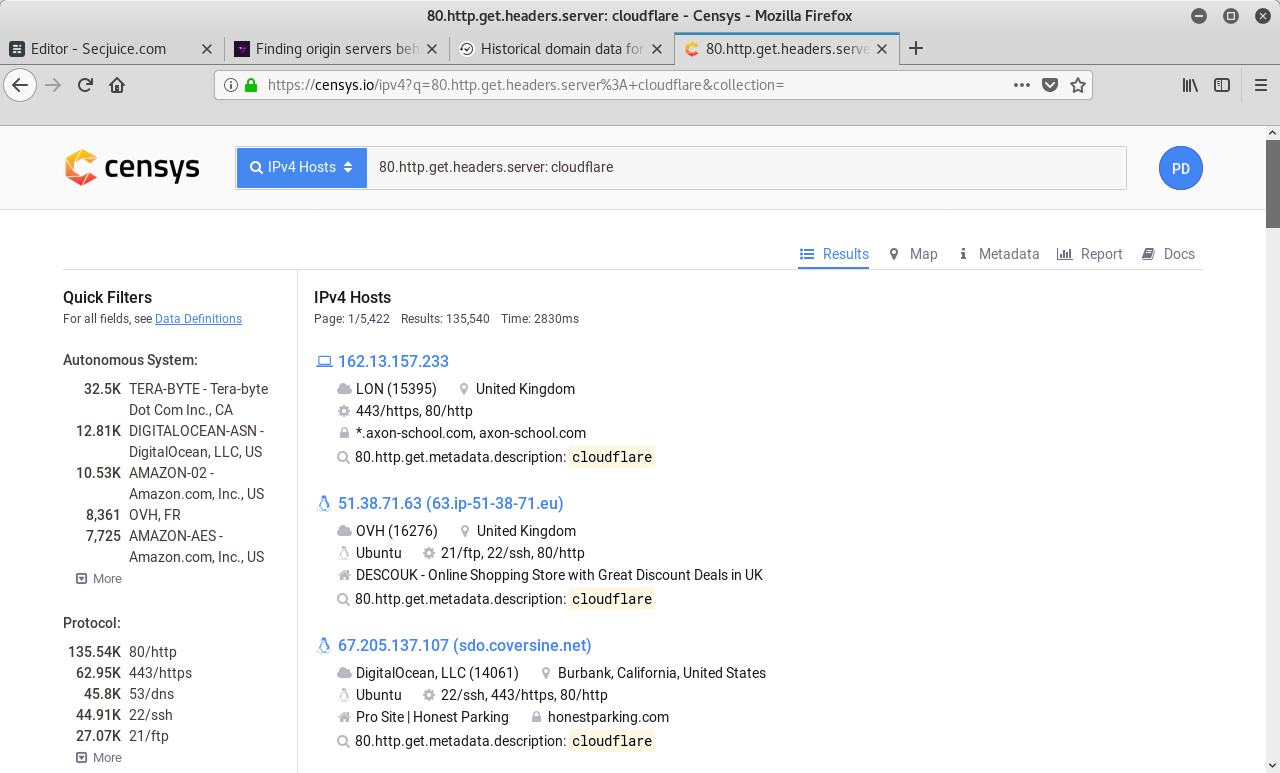Image resolution: width=1280 pixels, height=773 pixels.
Task: Reload the current page
Action: point(85,85)
